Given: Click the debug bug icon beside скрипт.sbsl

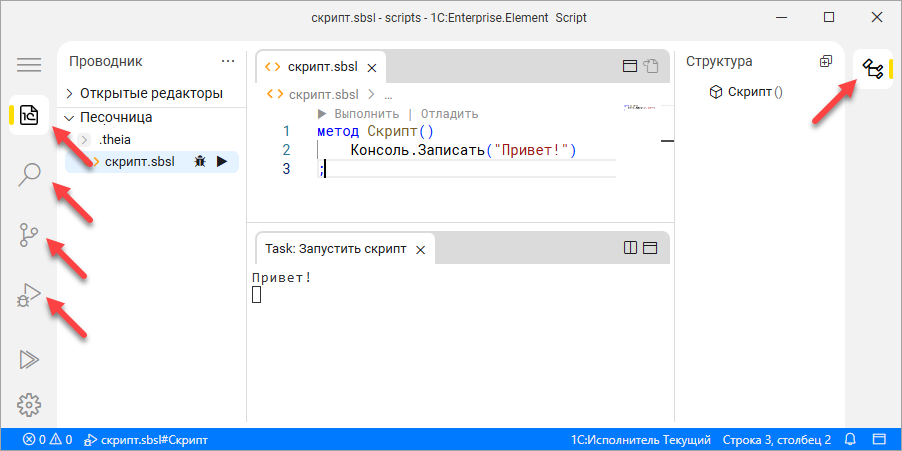Looking at the screenshot, I should (x=200, y=162).
